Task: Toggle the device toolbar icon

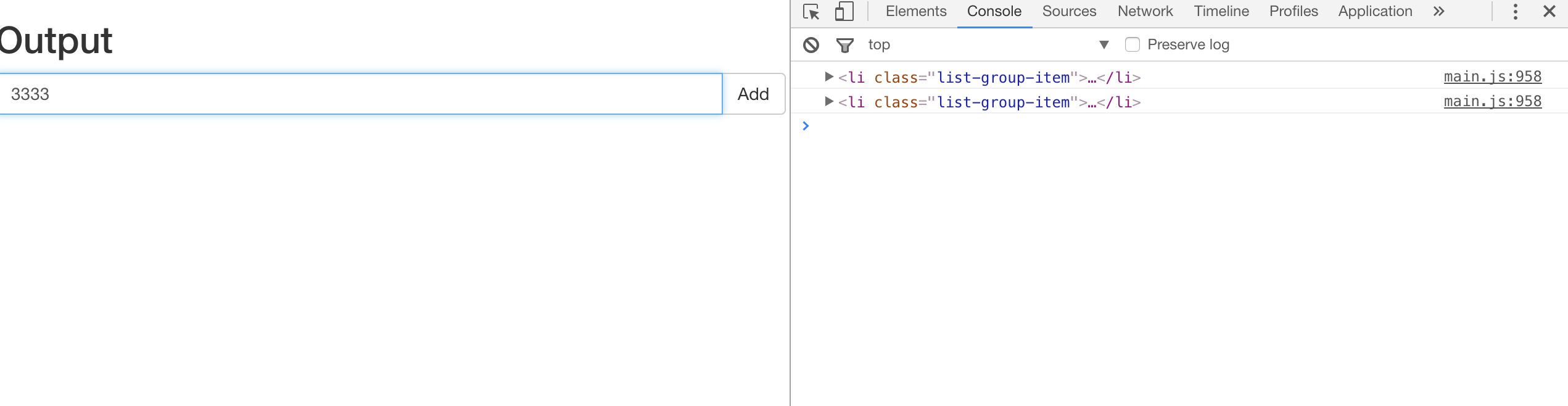Action: (x=844, y=12)
